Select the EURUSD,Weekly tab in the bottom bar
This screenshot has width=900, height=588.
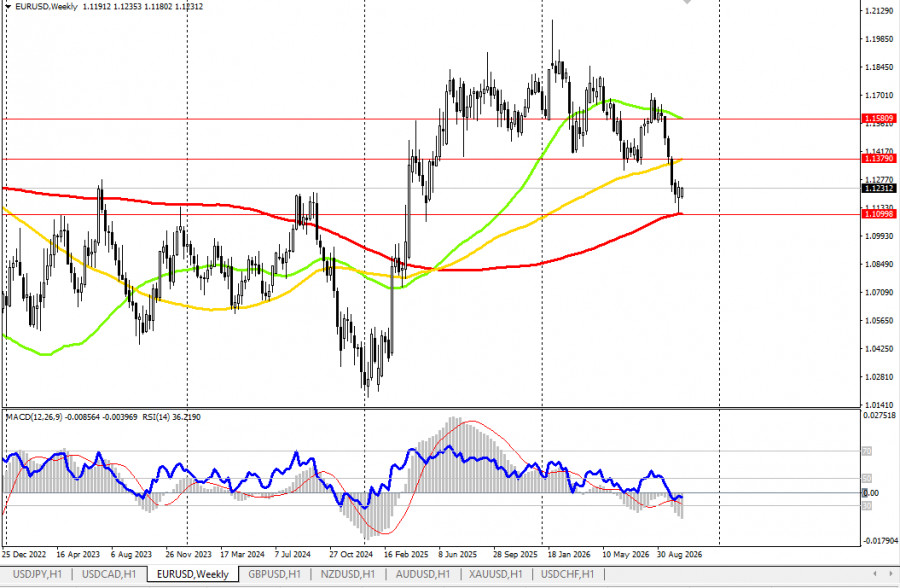coord(193,574)
